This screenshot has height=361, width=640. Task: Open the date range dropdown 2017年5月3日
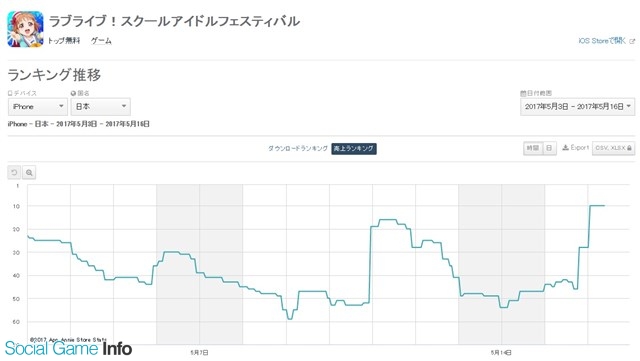578,107
